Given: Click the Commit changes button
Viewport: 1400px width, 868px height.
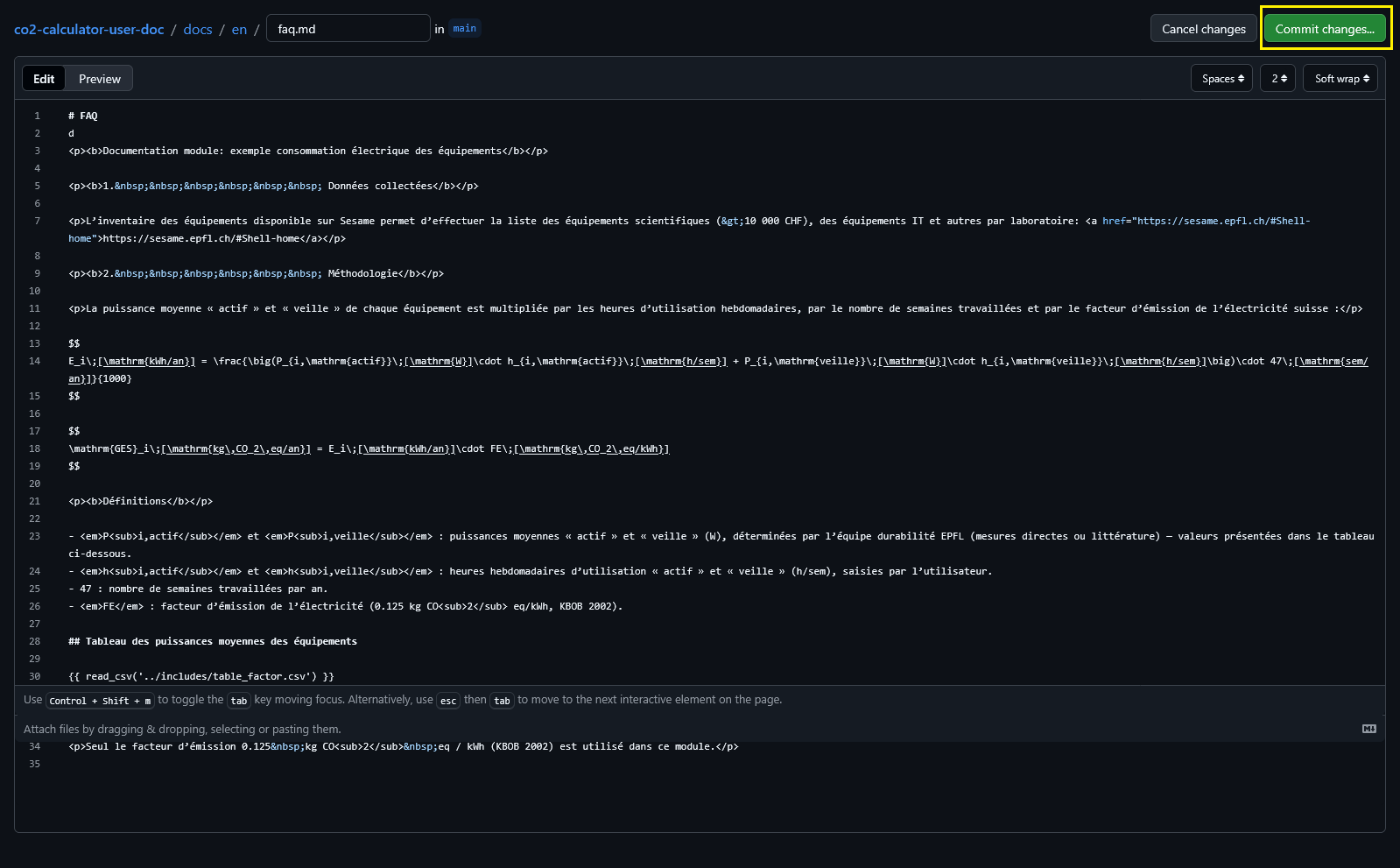Looking at the screenshot, I should click(x=1325, y=29).
